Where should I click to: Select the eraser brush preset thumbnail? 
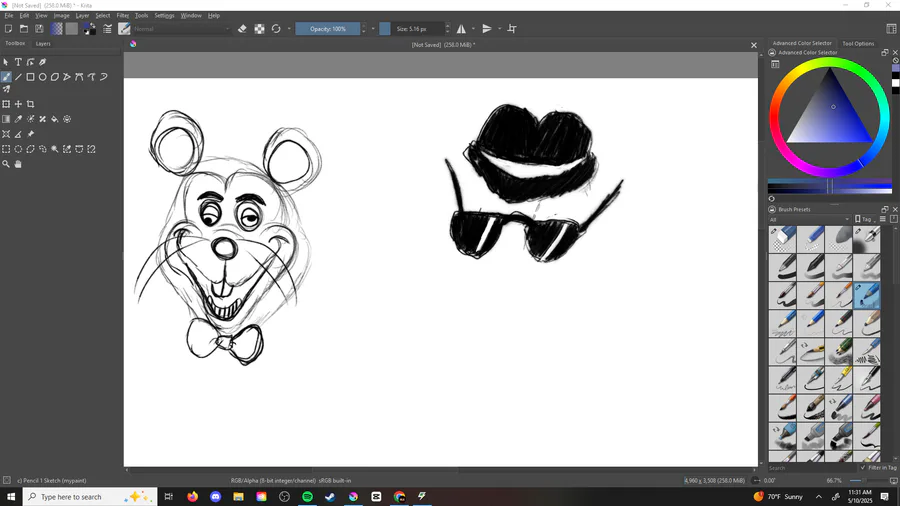coord(783,239)
